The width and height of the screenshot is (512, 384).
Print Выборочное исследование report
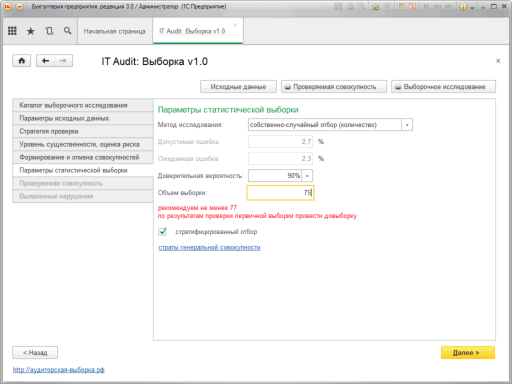pyautogui.click(x=443, y=87)
